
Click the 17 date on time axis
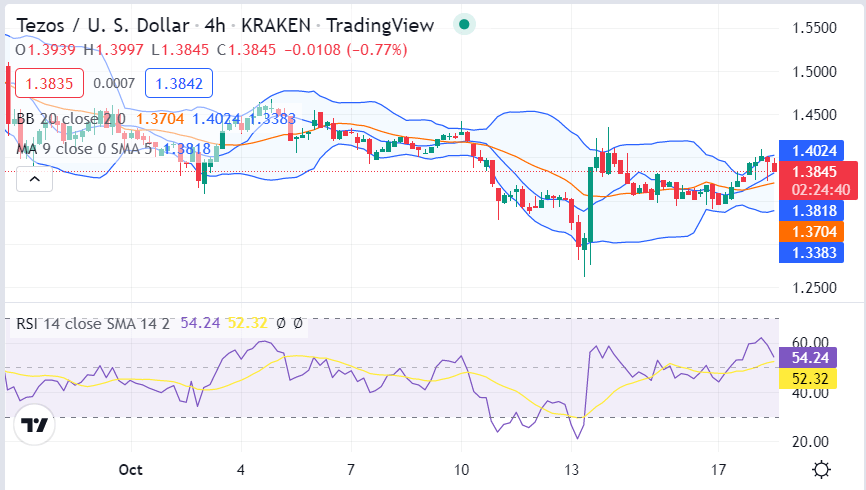click(718, 470)
